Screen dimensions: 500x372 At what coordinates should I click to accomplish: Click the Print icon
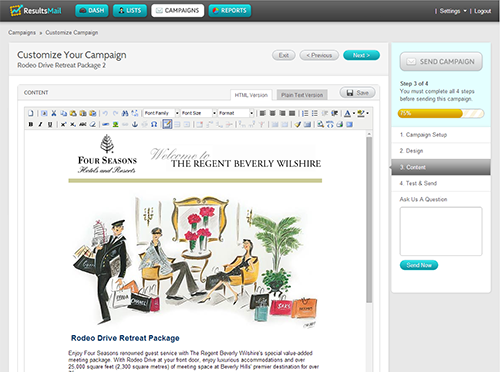click(340, 124)
